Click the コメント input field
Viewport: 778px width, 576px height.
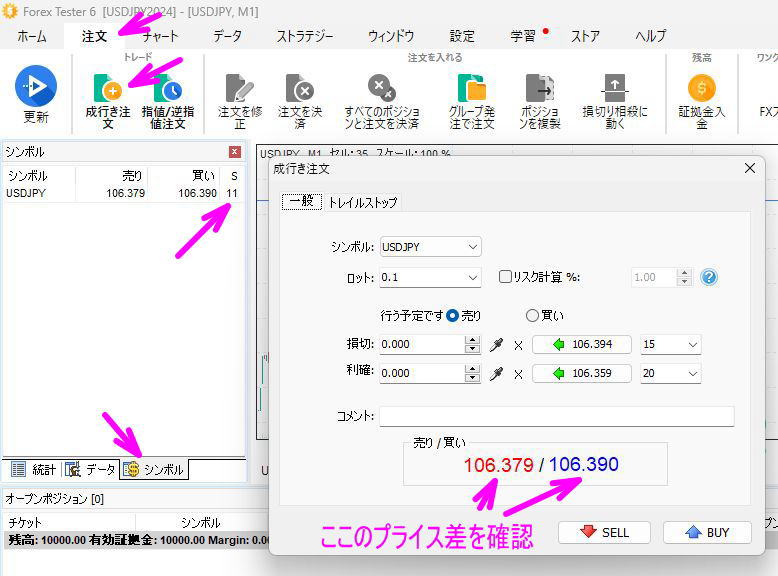pos(557,416)
